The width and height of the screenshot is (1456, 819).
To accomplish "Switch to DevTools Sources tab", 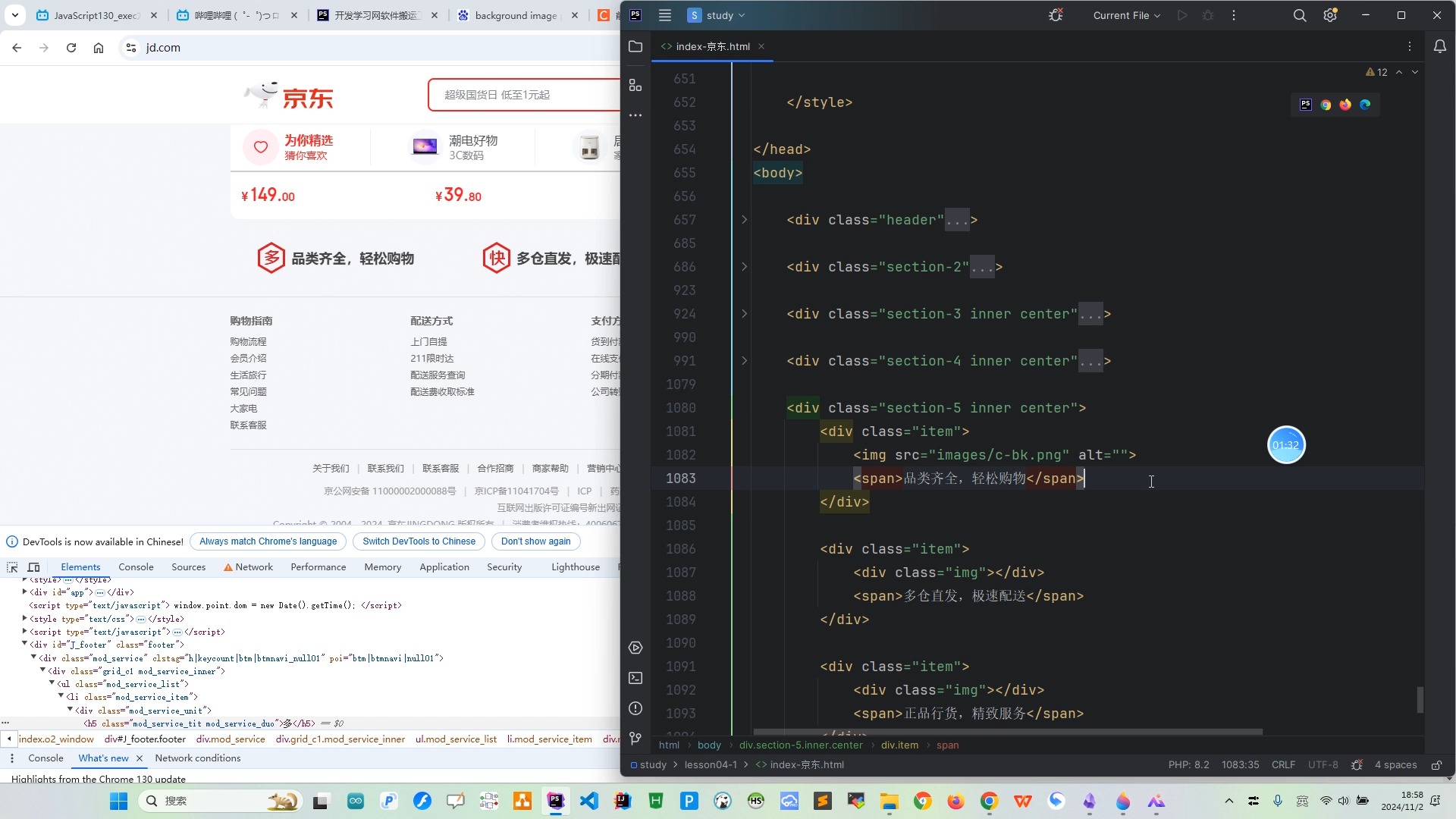I will 188,567.
